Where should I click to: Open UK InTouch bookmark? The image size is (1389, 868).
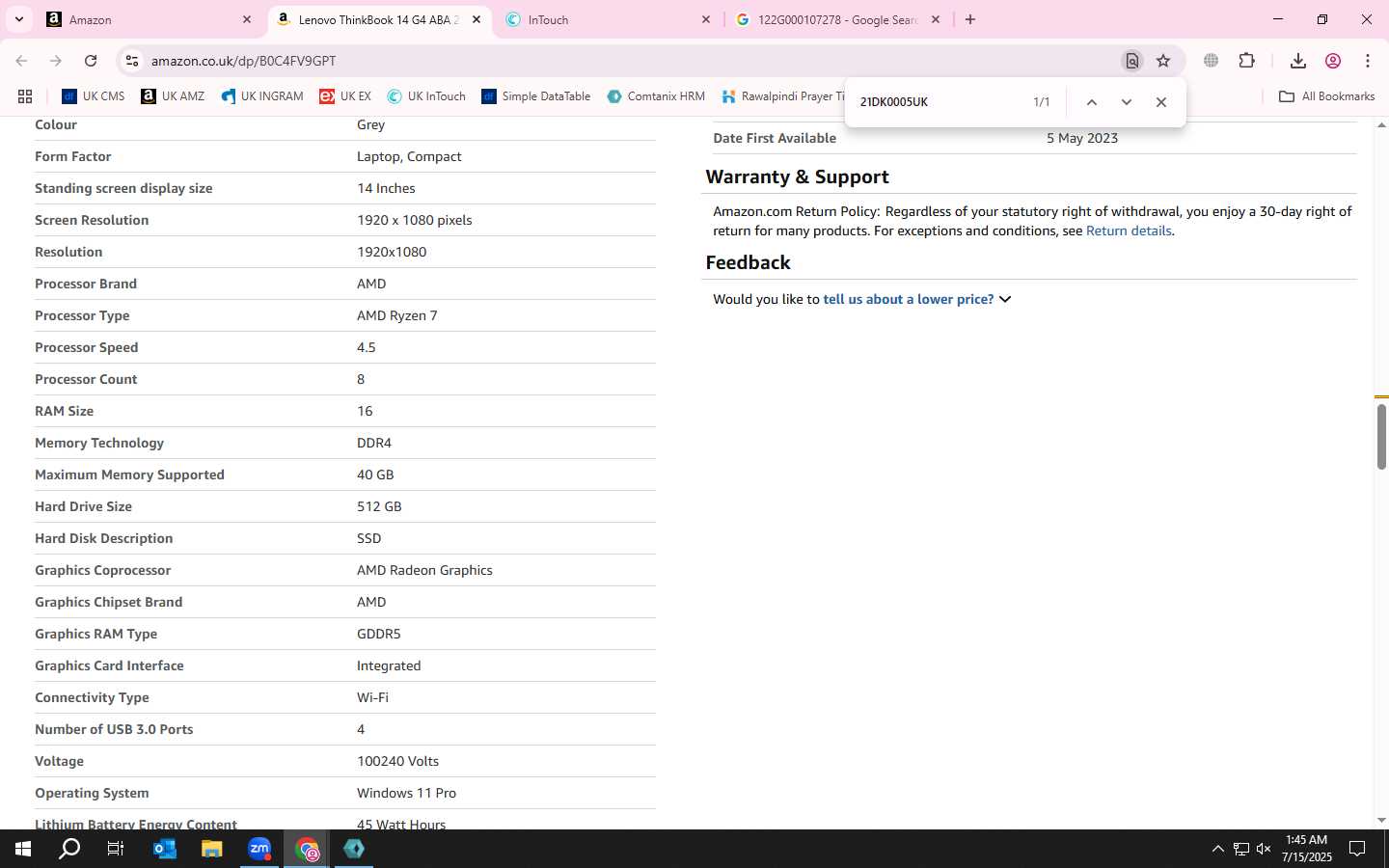pyautogui.click(x=426, y=96)
